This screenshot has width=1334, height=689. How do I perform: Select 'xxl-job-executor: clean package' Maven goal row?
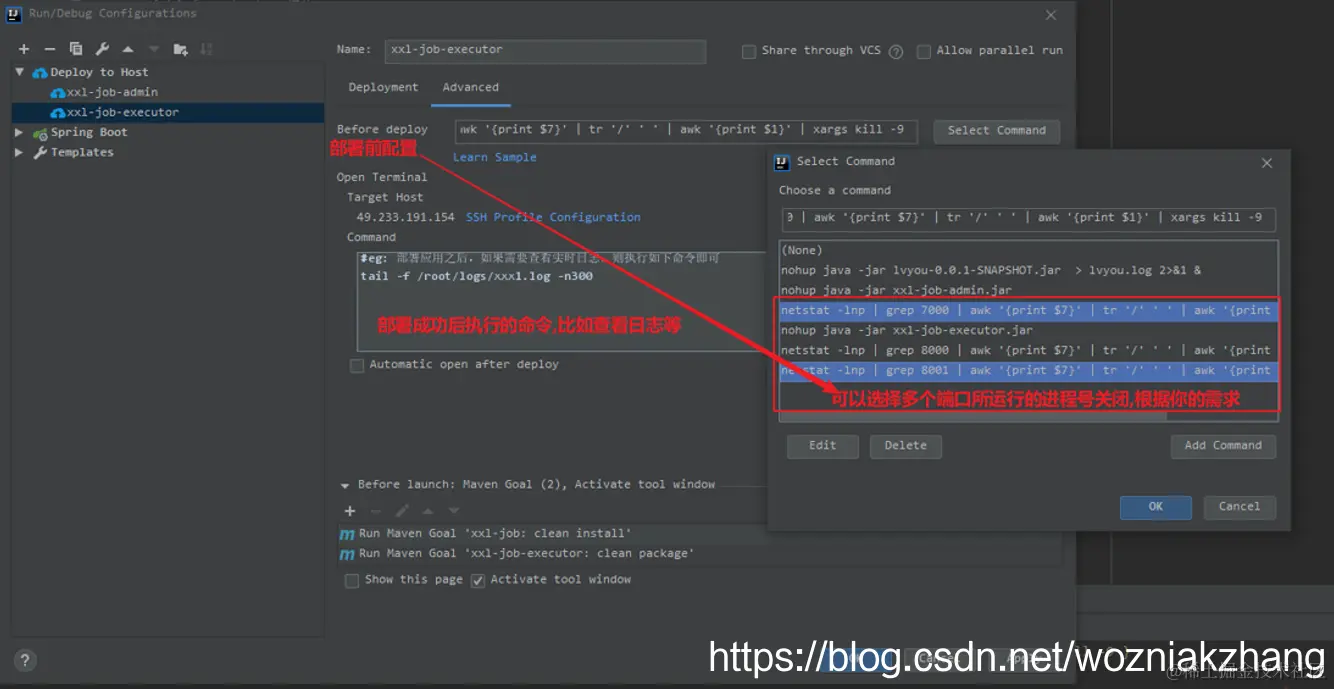(x=700, y=554)
